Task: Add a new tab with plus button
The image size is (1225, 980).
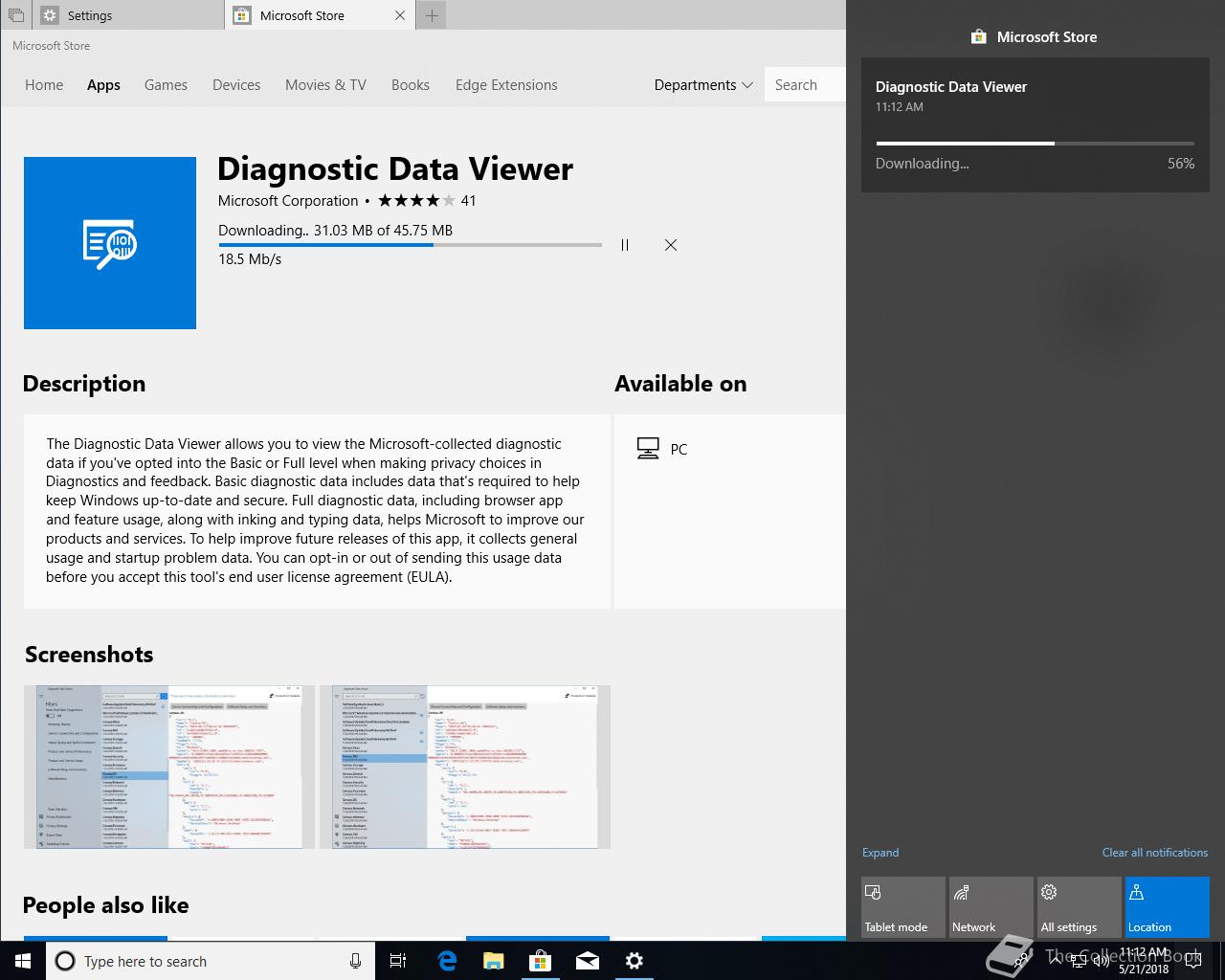Action: [432, 15]
